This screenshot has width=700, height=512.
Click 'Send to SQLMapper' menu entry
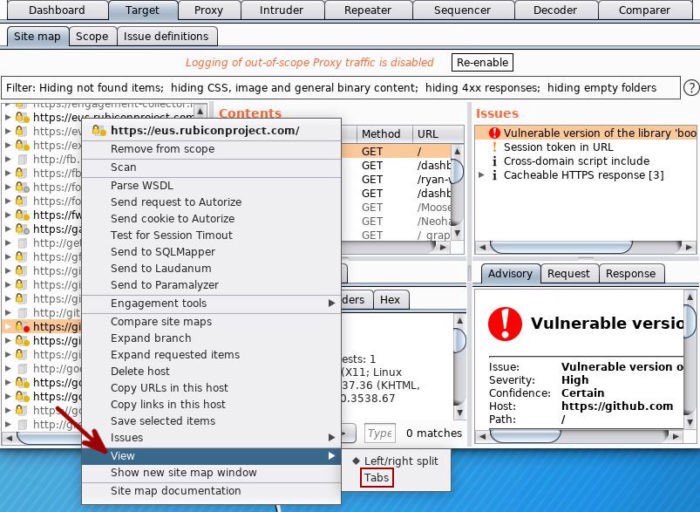[x=212, y=252]
